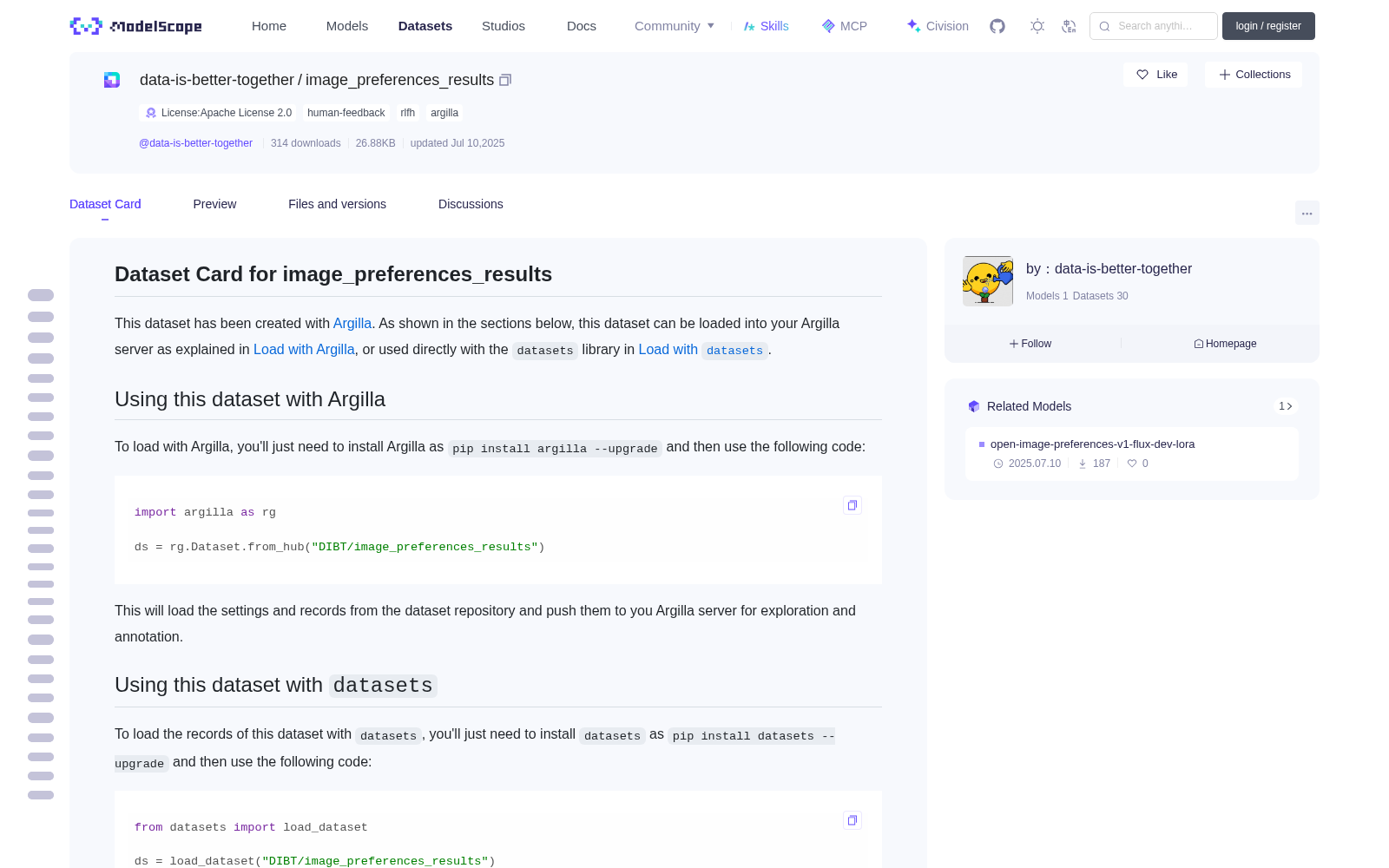Copy dataset name with the copy icon
Viewport: 1389px width, 868px height.
505,80
